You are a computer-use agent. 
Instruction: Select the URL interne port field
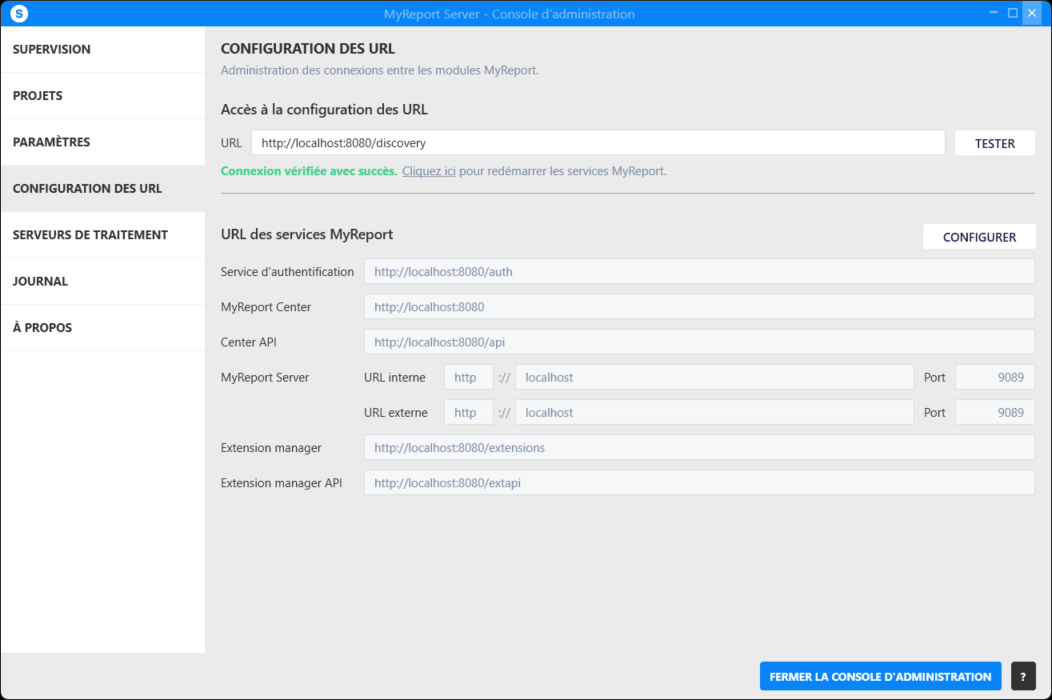tap(994, 377)
